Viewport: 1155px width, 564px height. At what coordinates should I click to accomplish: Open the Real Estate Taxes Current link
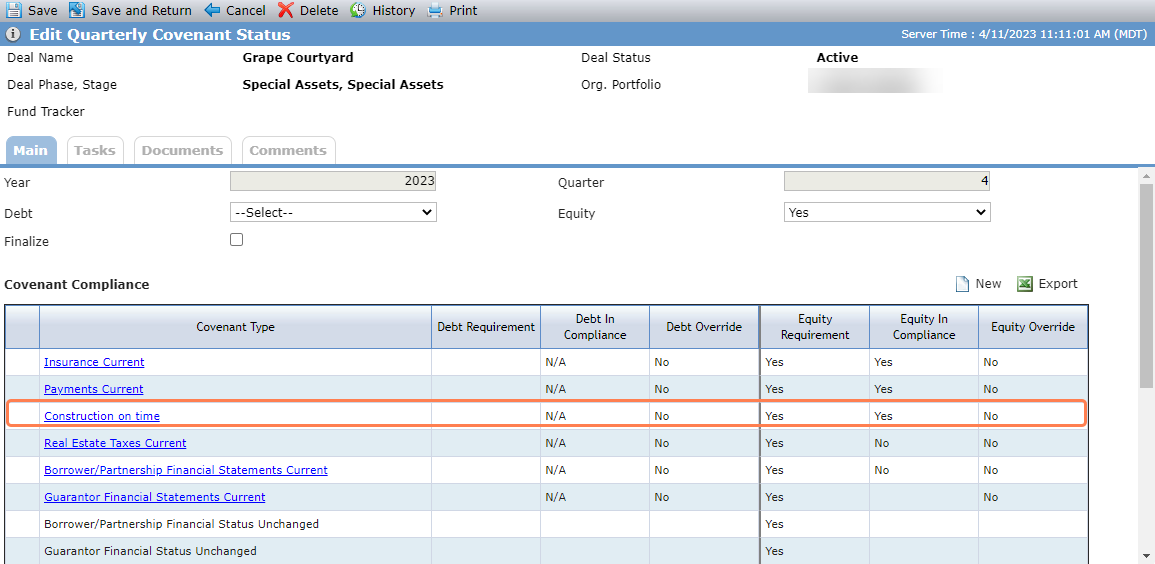[115, 443]
